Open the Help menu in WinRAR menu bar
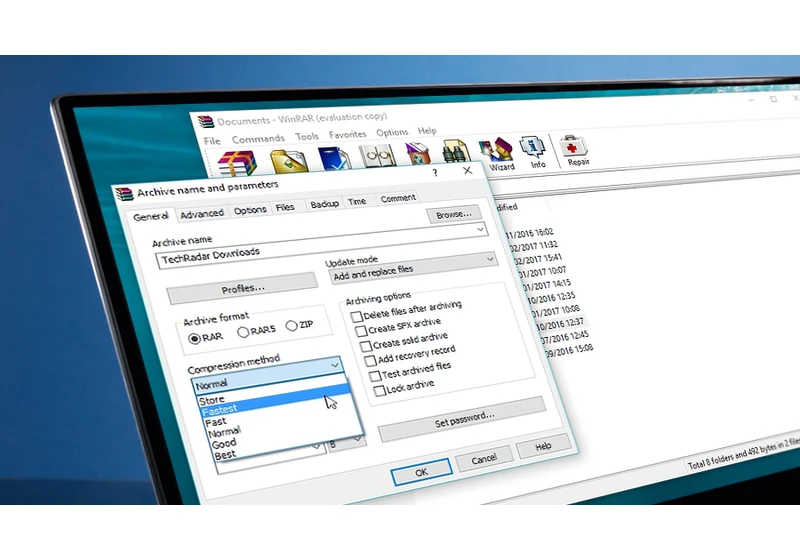 click(x=427, y=131)
